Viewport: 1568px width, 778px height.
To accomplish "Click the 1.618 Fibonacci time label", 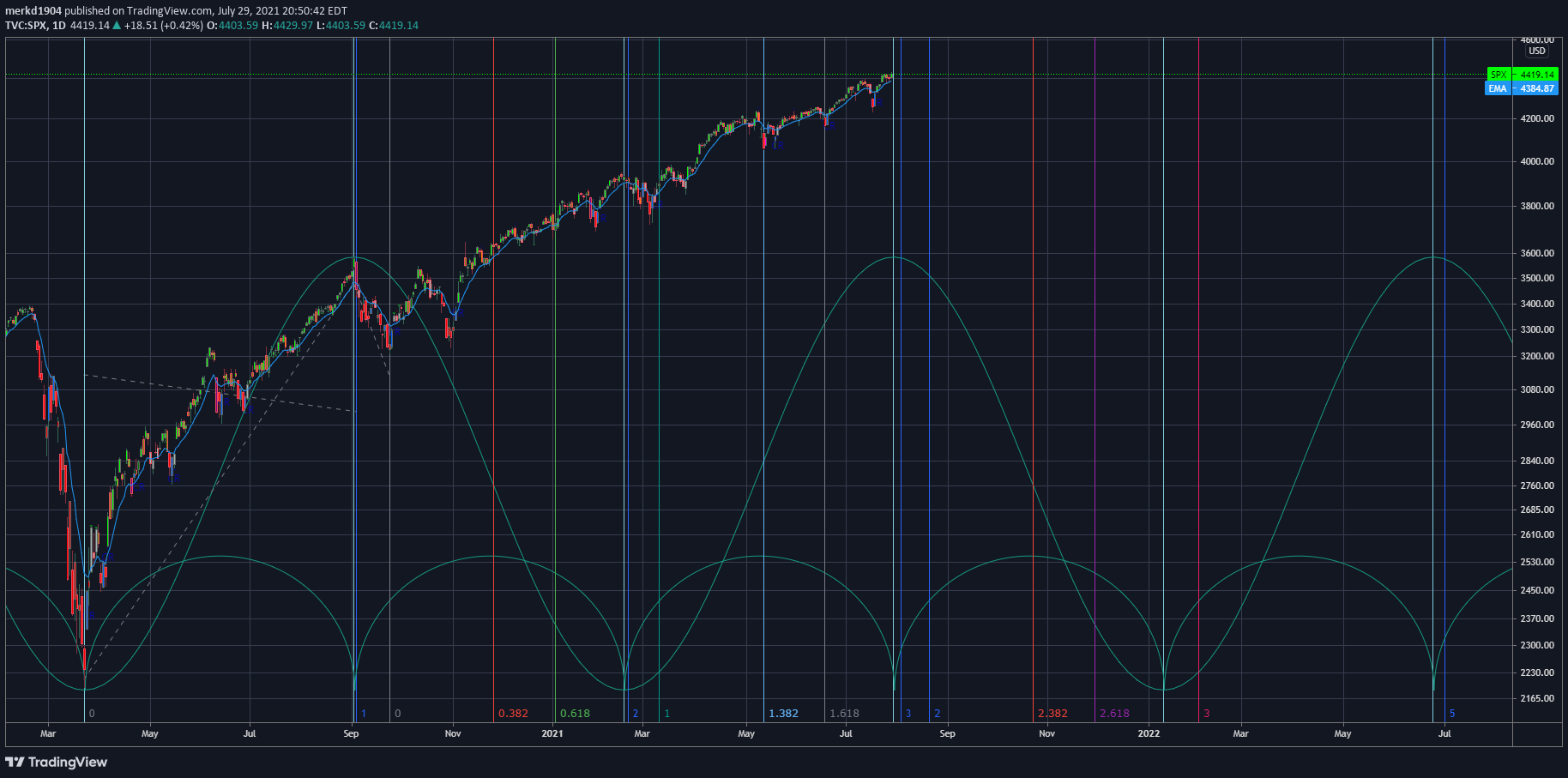I will point(844,714).
